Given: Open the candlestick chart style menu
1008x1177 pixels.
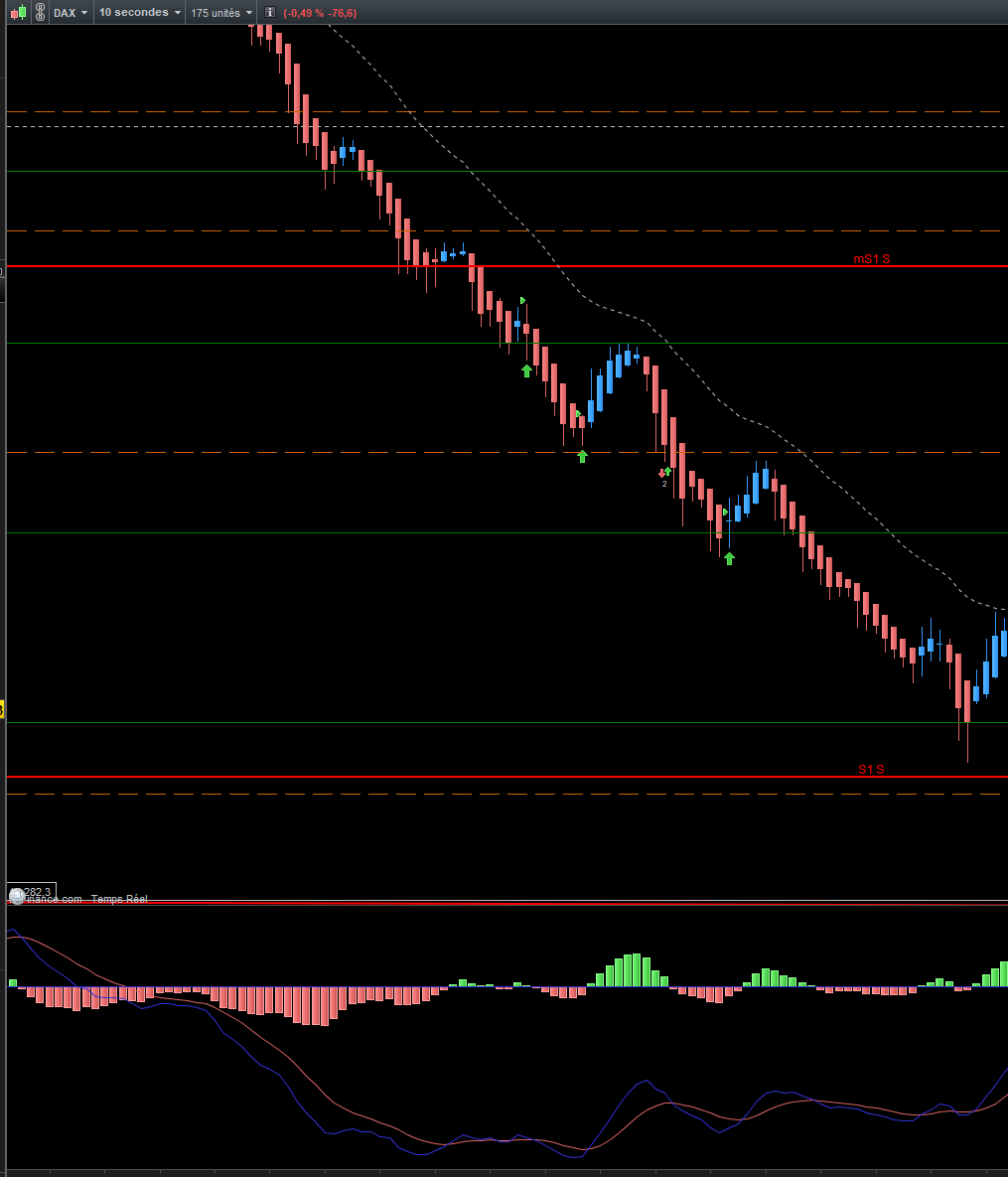Looking at the screenshot, I should point(18,12).
